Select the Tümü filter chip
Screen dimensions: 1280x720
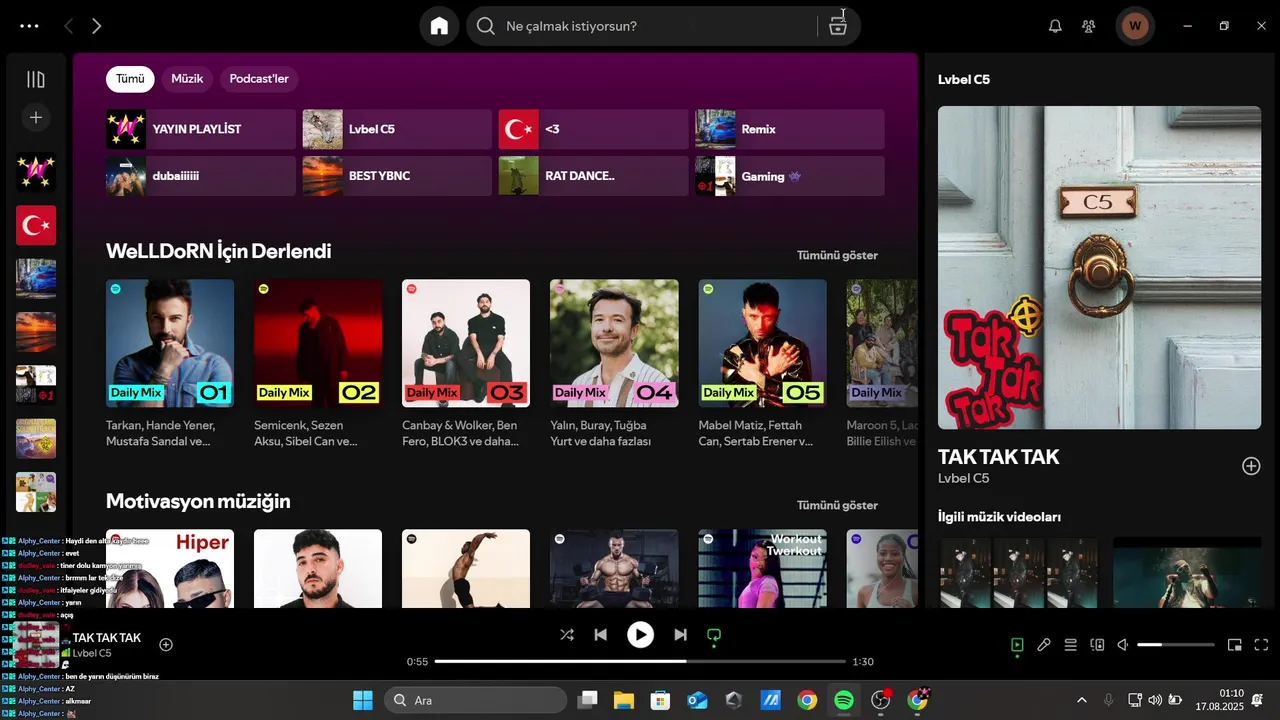(130, 79)
